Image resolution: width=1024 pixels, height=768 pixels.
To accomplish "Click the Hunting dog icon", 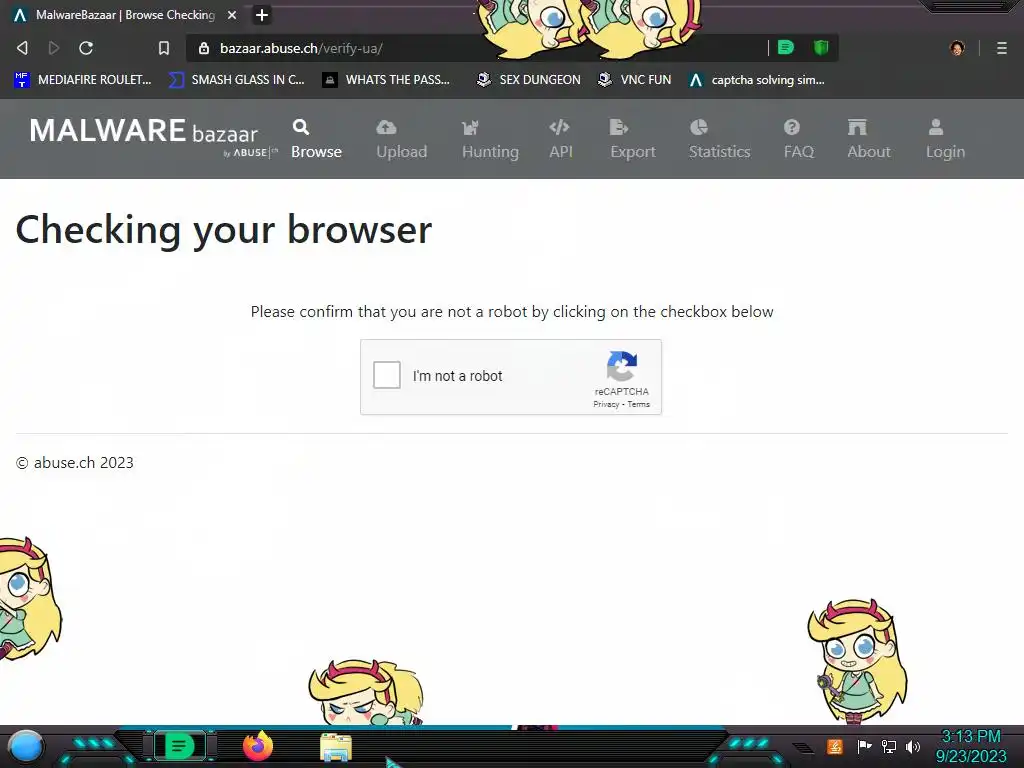I will (470, 127).
